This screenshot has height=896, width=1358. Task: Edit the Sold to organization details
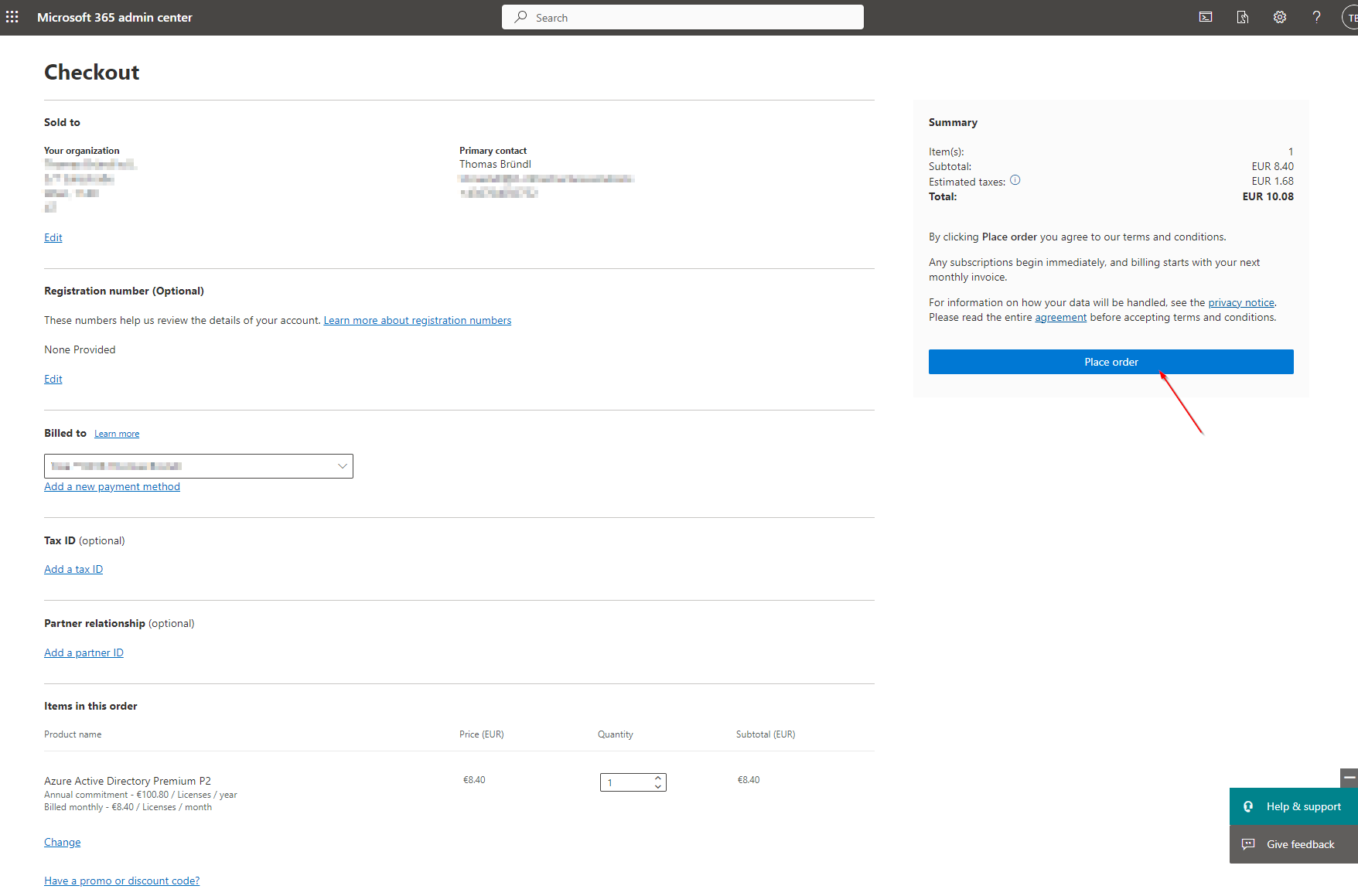pyautogui.click(x=53, y=237)
